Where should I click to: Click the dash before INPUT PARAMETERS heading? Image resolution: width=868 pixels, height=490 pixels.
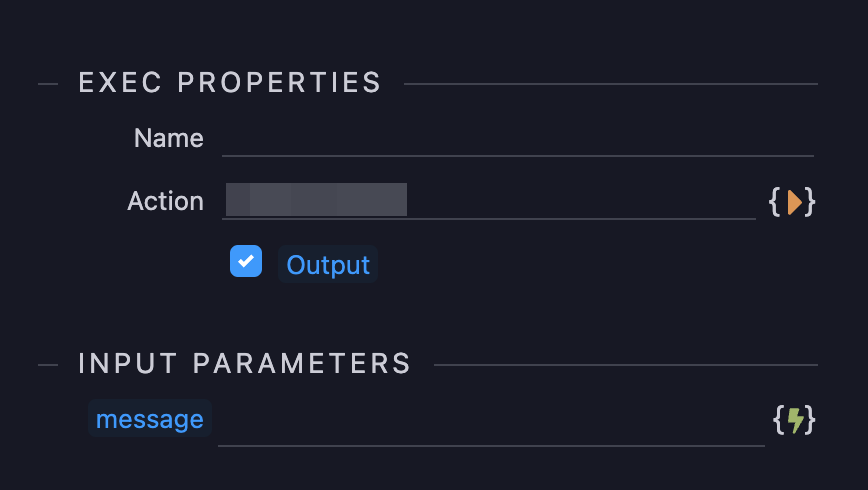(48, 365)
